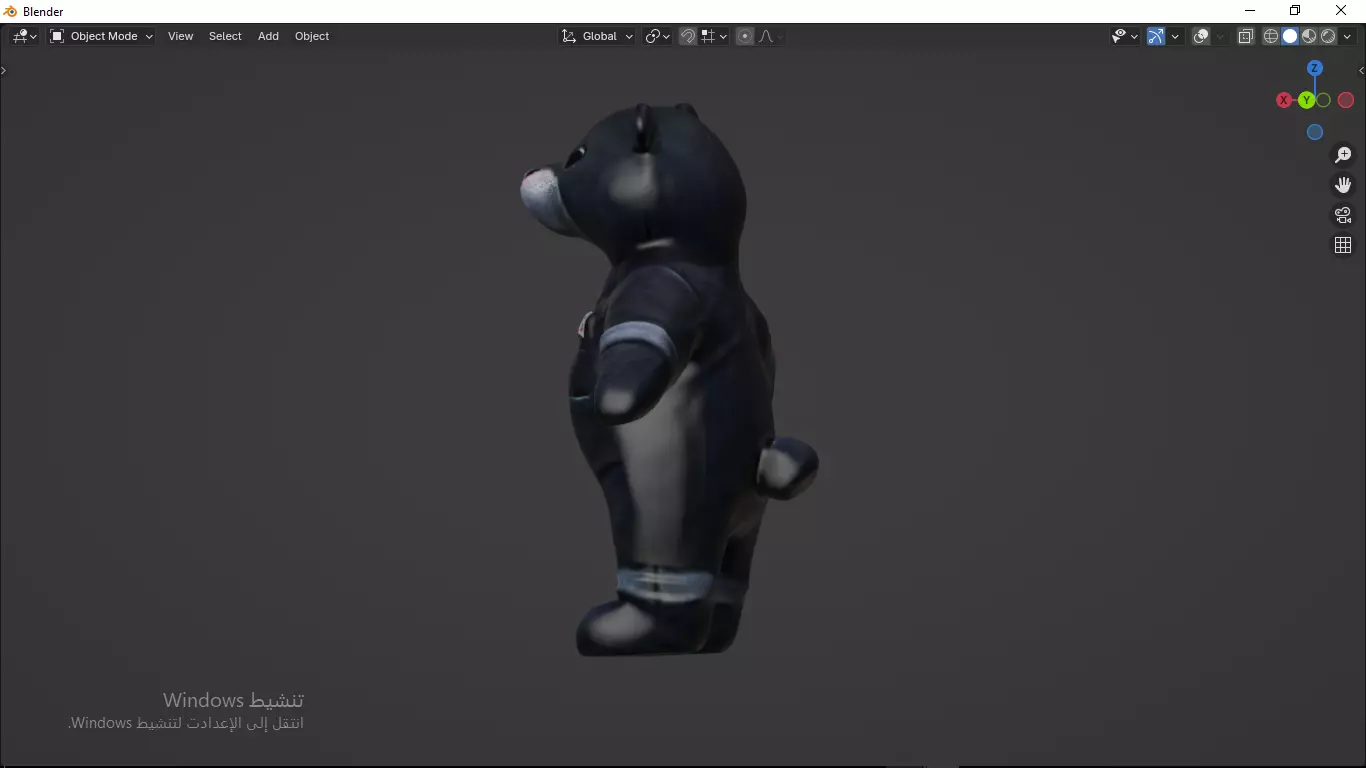The height and width of the screenshot is (768, 1366).
Task: Open the transform pivot point dropdown
Action: click(657, 36)
